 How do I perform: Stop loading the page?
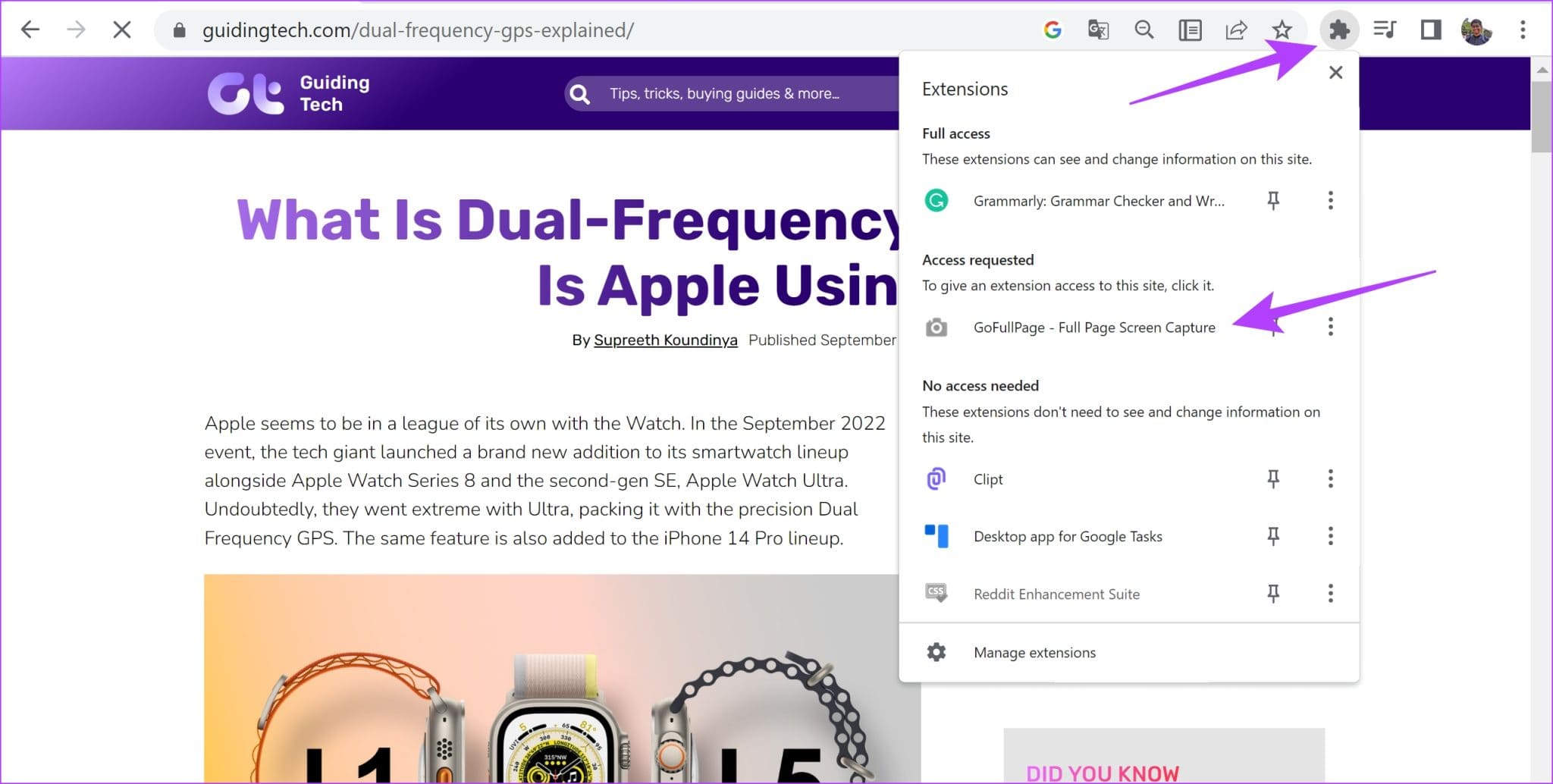coord(122,30)
